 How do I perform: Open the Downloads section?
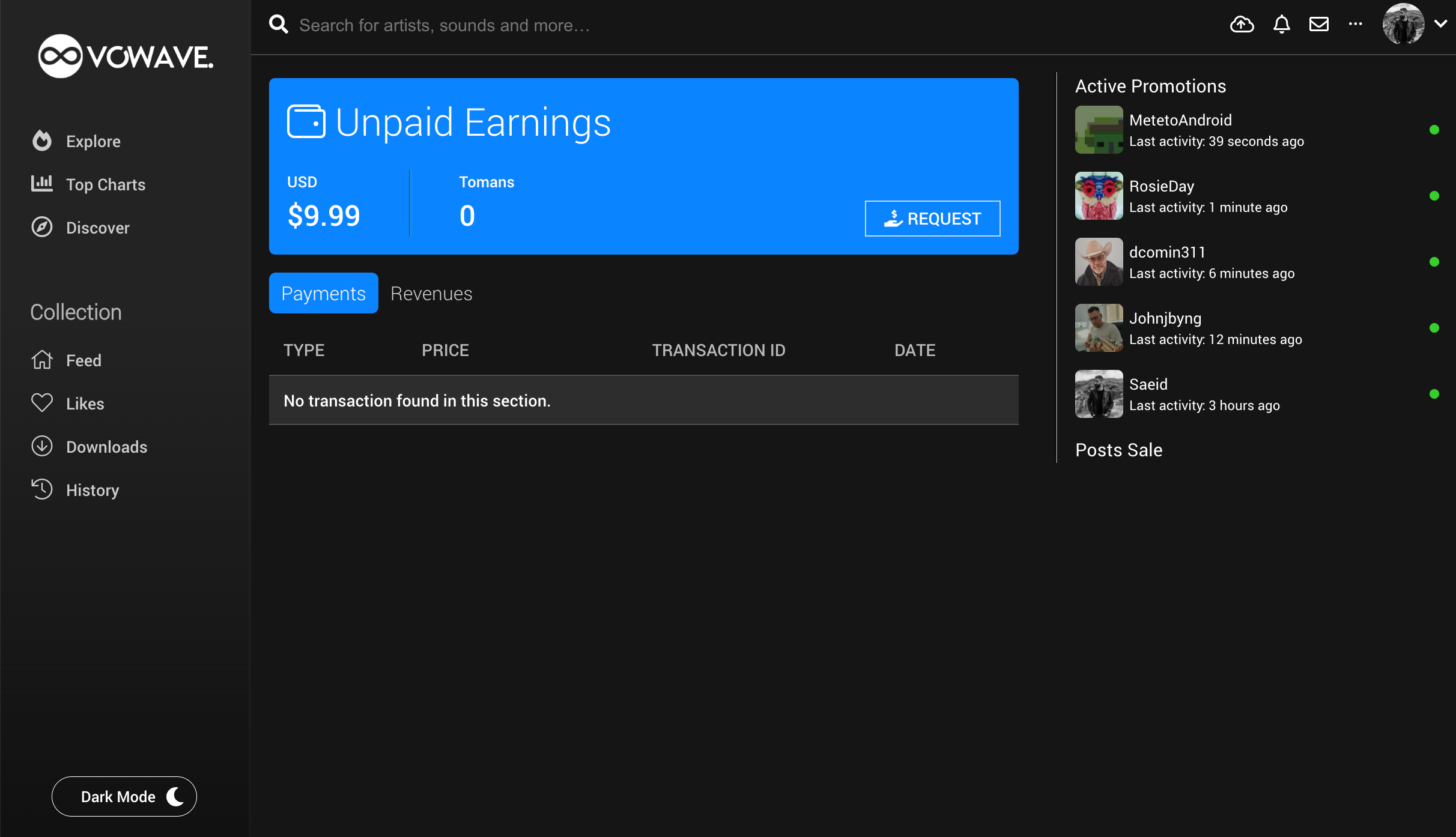[x=106, y=447]
